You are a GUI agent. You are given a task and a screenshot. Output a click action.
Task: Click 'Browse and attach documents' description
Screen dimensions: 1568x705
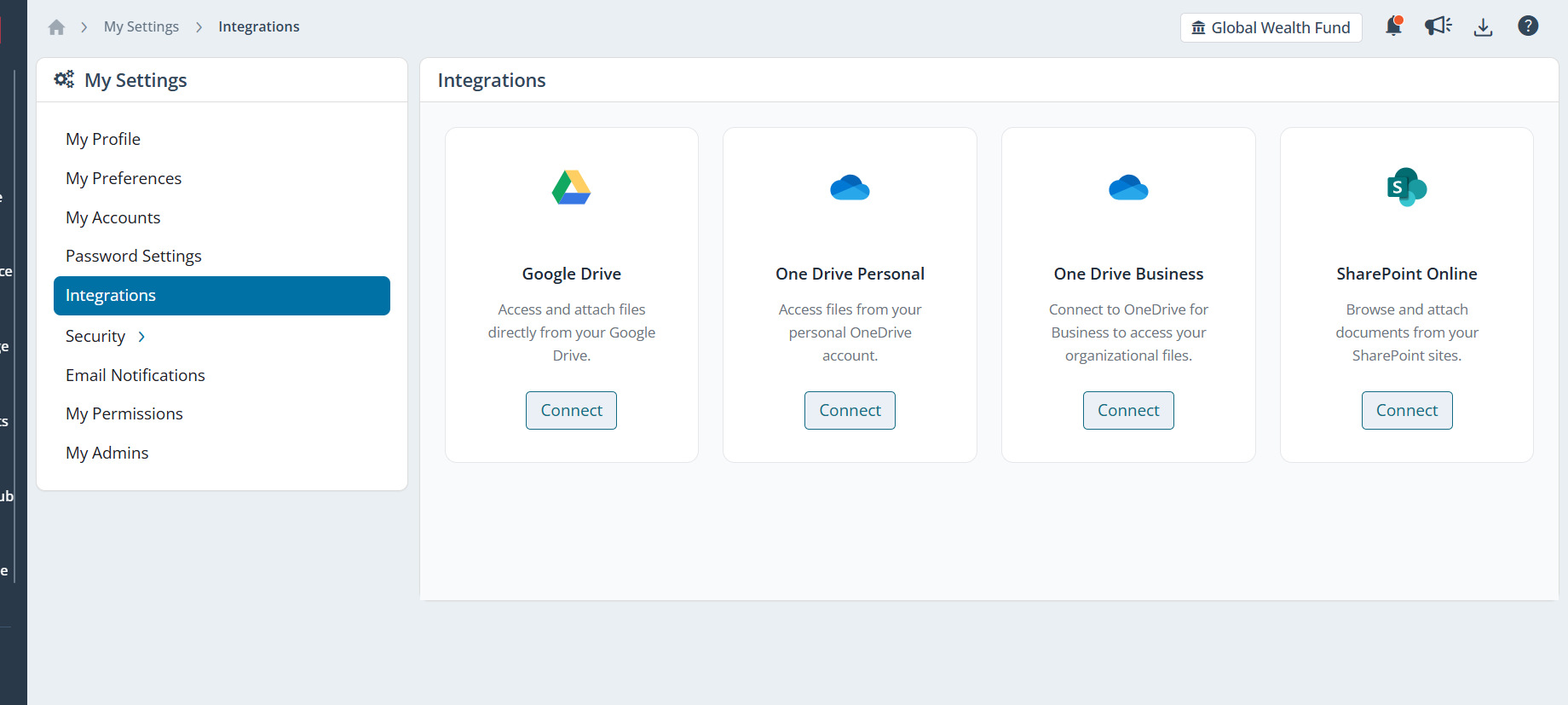tap(1407, 332)
